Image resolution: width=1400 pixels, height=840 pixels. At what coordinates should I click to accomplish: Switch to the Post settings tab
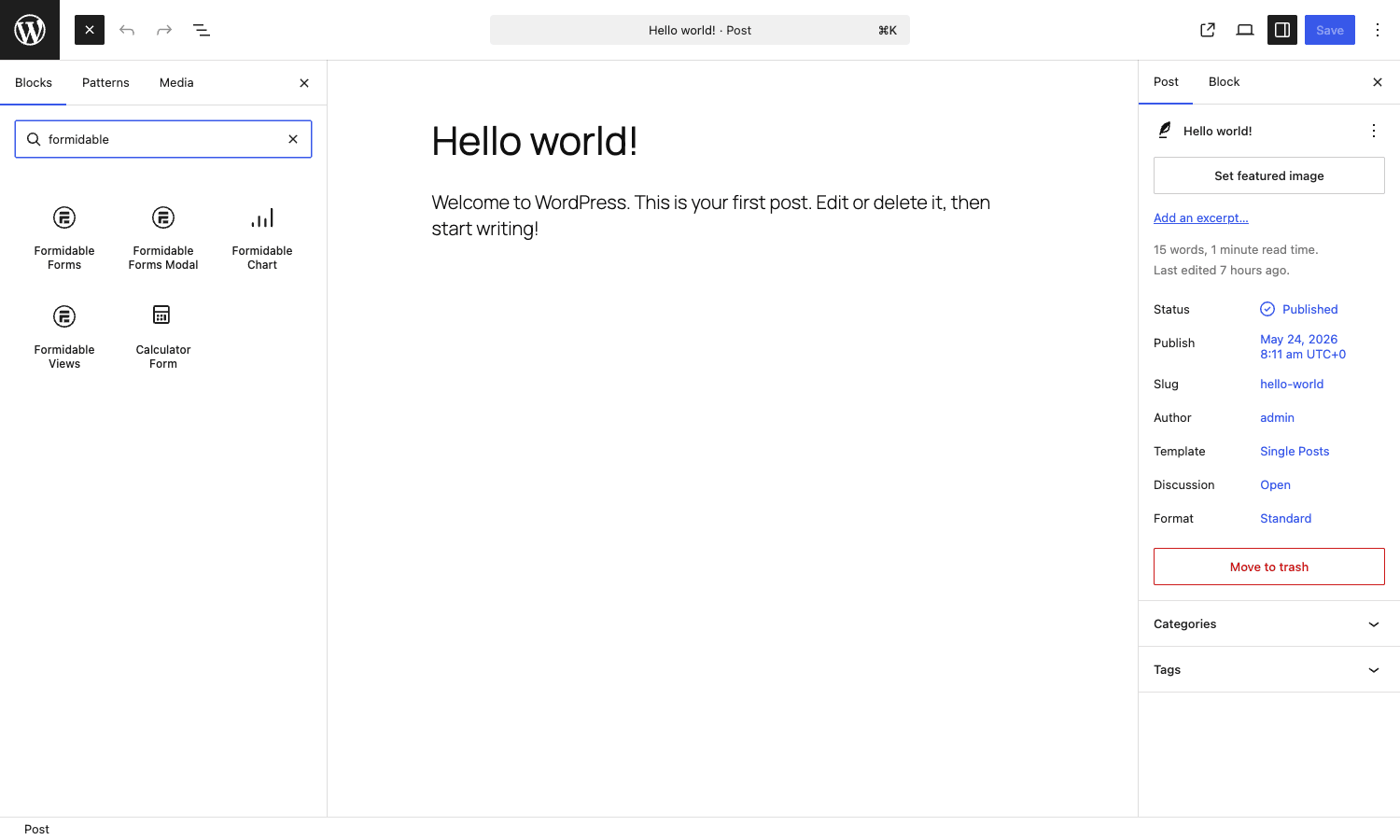point(1166,82)
